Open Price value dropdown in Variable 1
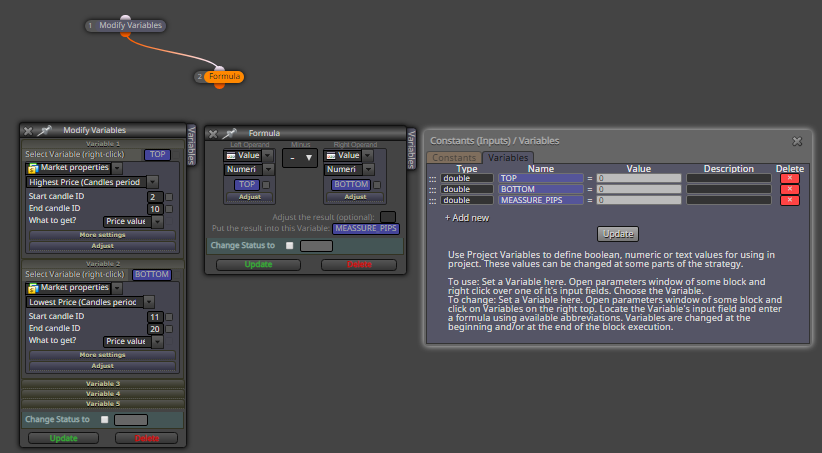This screenshot has height=453, width=822. coord(158,222)
